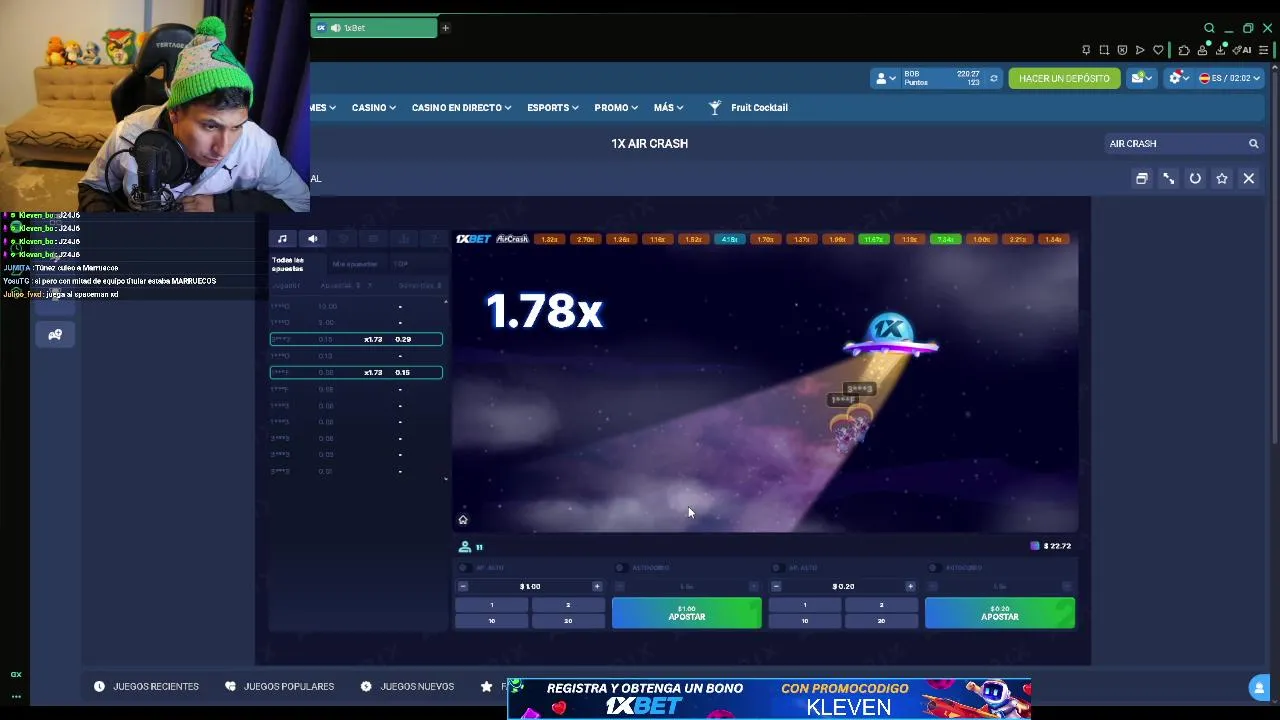The height and width of the screenshot is (720, 1280).
Task: Open the browser player icon
Action: pyautogui.click(x=1140, y=50)
